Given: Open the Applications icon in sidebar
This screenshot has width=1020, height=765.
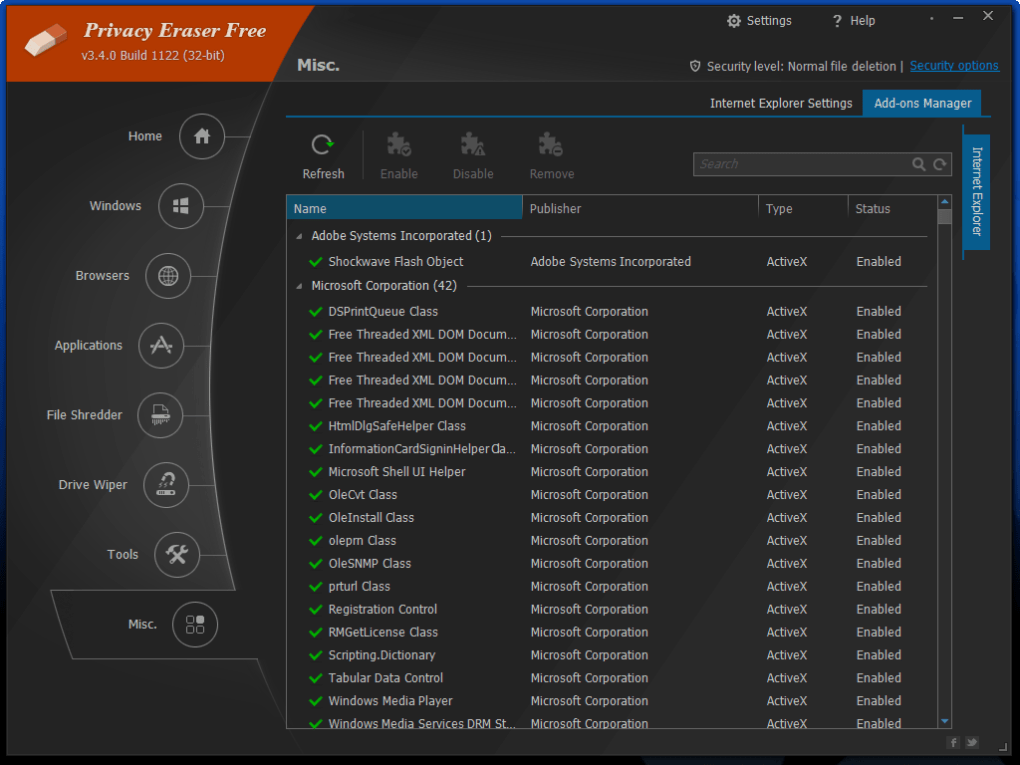Looking at the screenshot, I should click(161, 345).
